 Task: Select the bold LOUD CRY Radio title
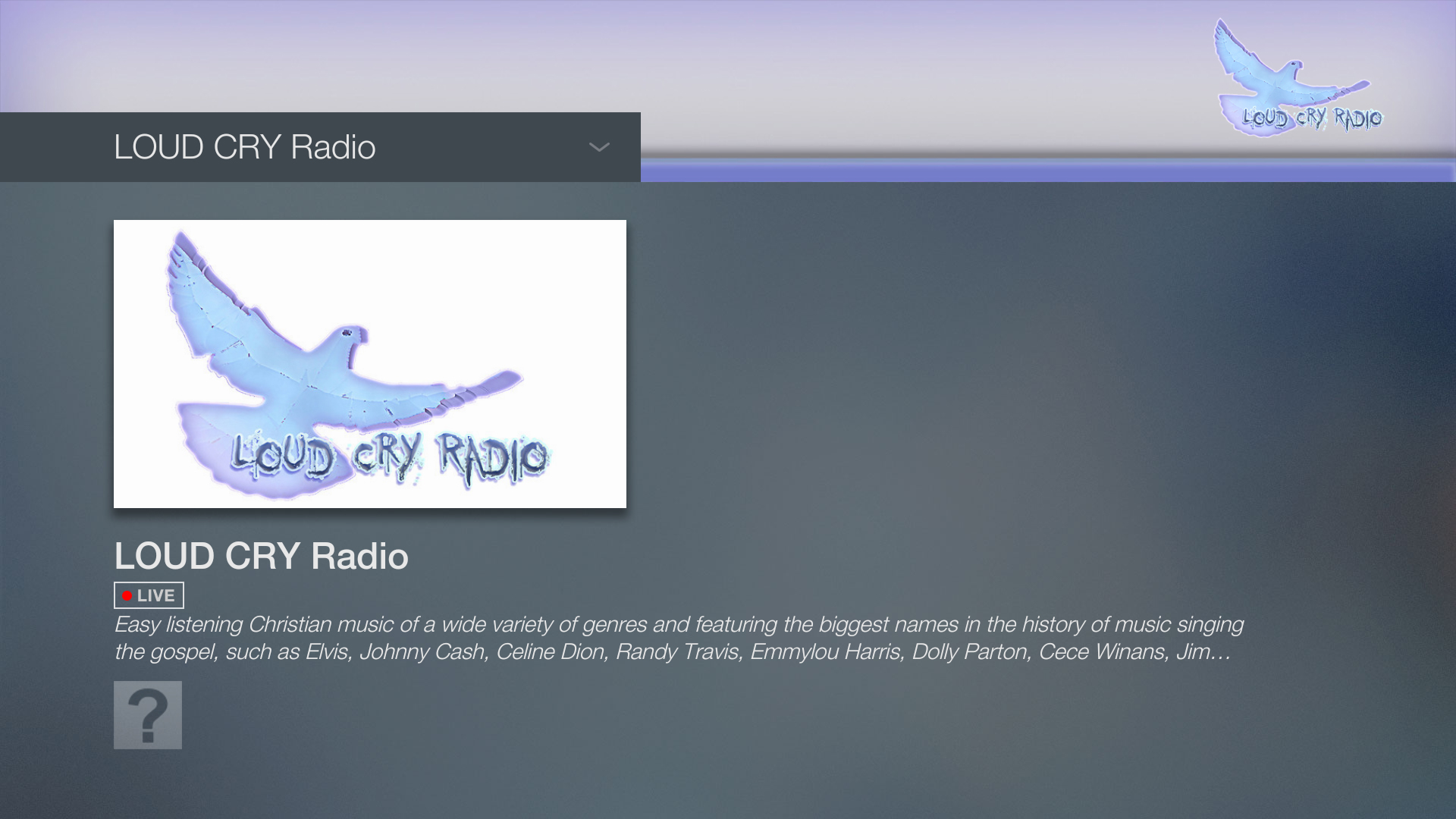(261, 556)
